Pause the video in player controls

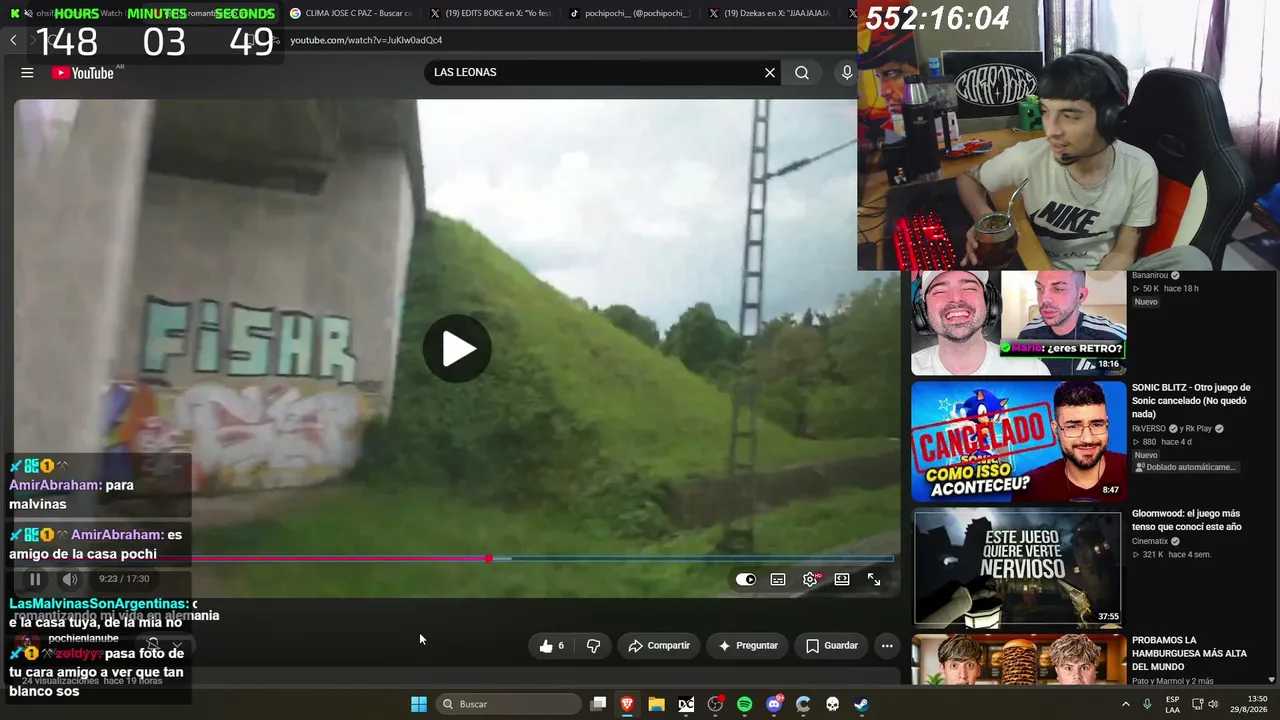35,579
